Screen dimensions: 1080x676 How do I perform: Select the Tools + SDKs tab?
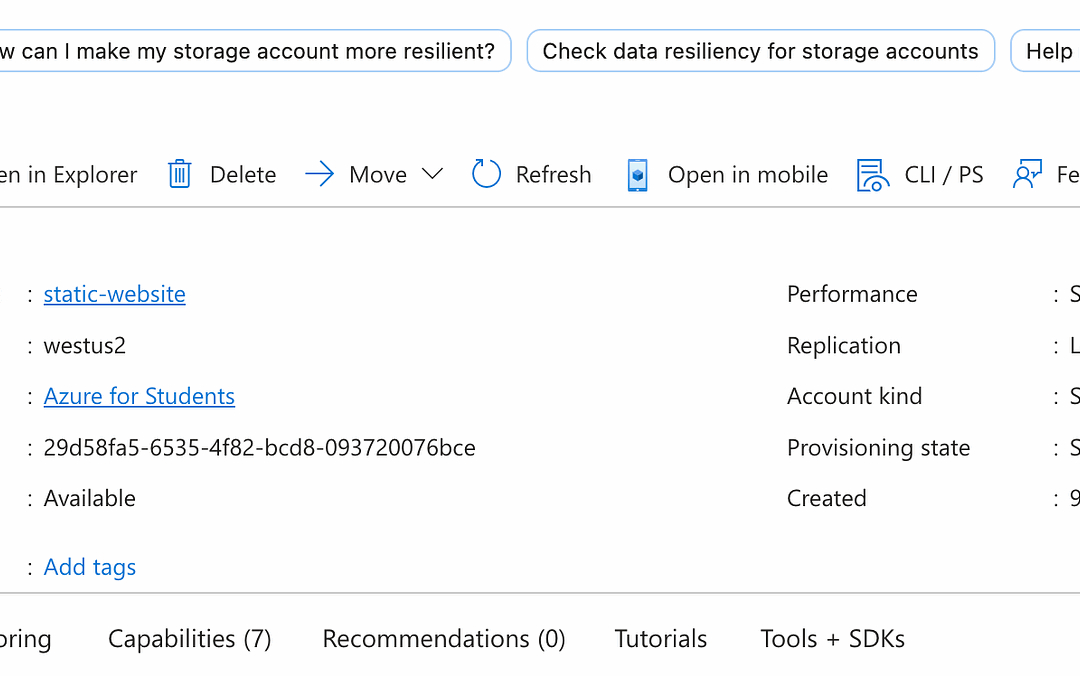[832, 639]
